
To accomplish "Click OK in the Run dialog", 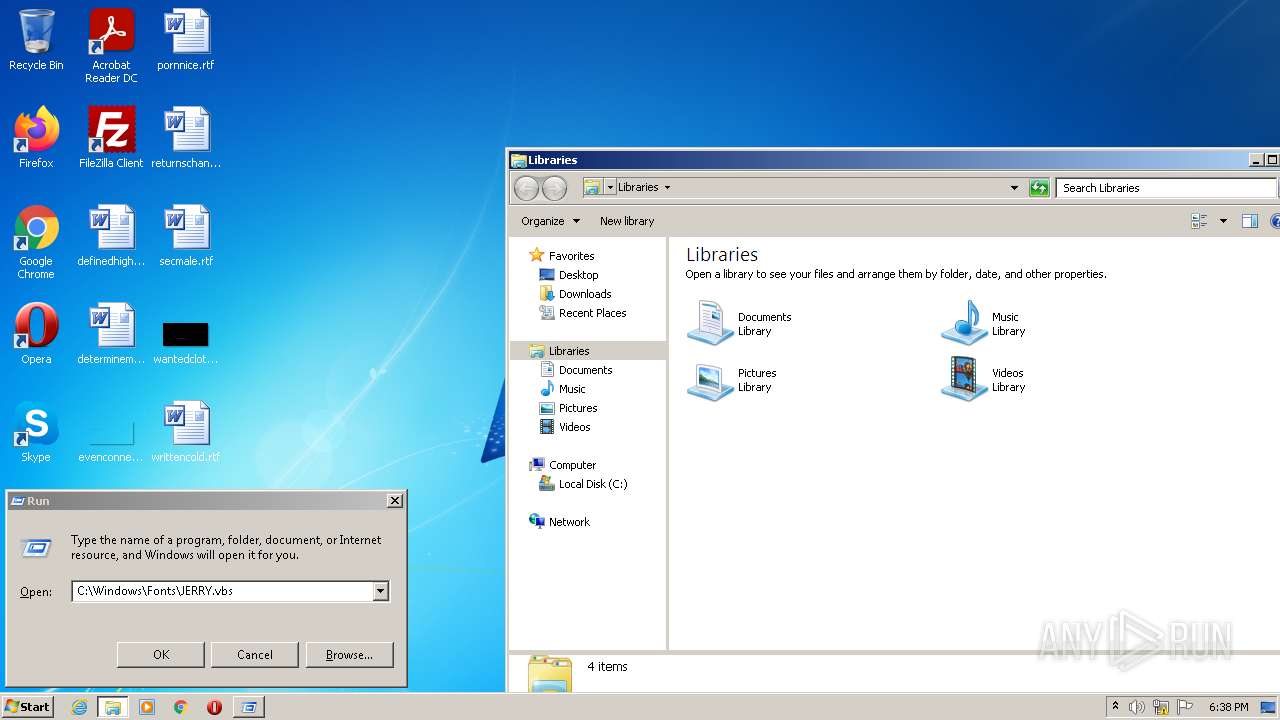I will [161, 655].
